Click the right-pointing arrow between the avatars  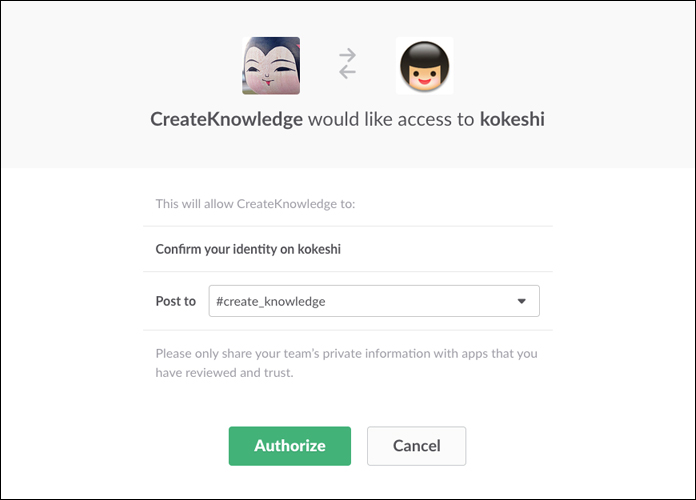(x=348, y=57)
